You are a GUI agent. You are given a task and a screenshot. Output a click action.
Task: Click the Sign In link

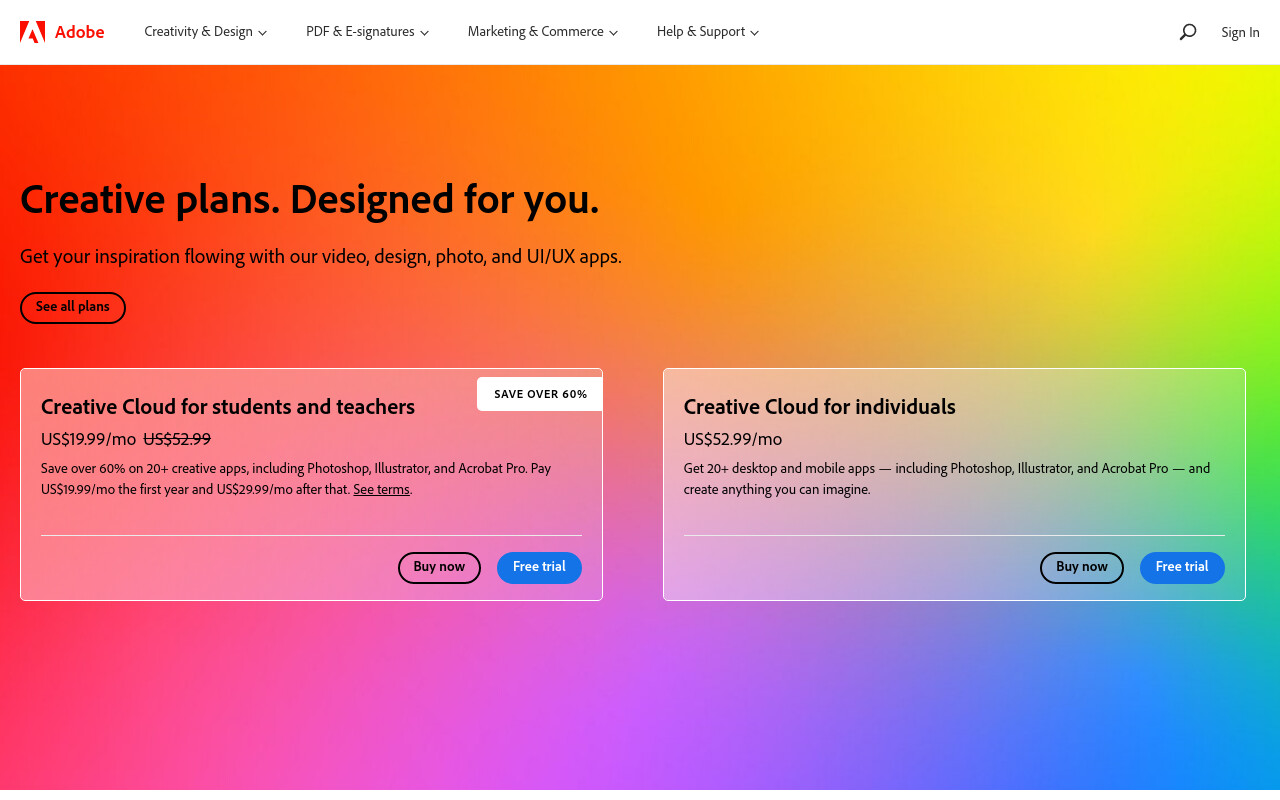1240,32
